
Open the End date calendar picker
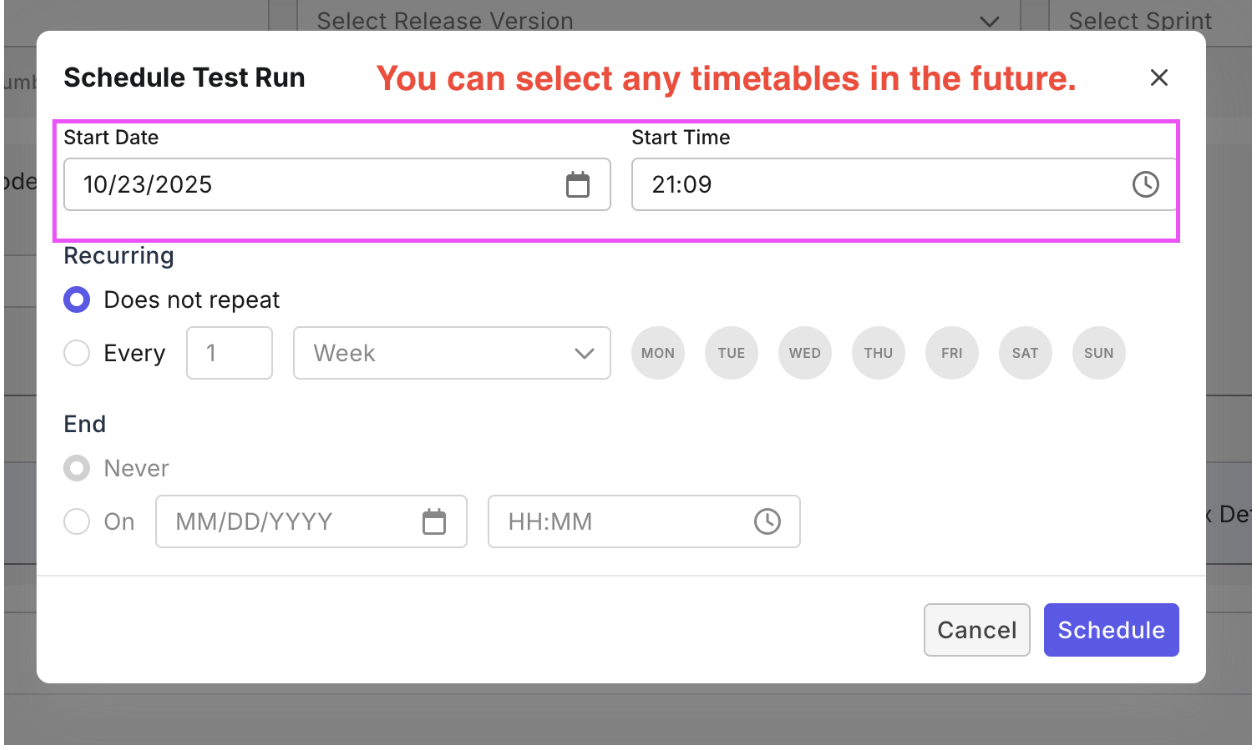(434, 521)
